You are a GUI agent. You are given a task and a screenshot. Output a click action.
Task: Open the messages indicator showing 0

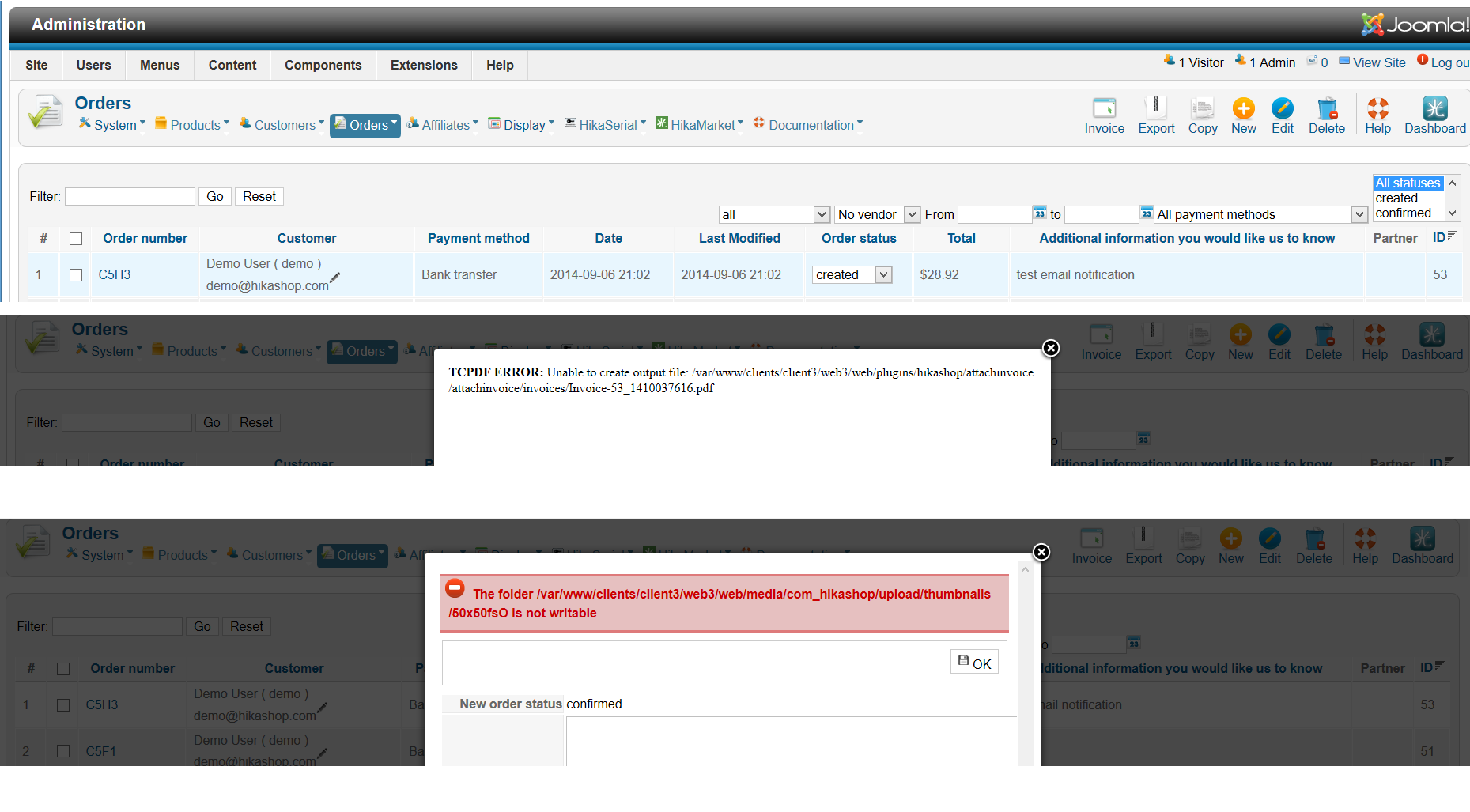pos(1317,62)
